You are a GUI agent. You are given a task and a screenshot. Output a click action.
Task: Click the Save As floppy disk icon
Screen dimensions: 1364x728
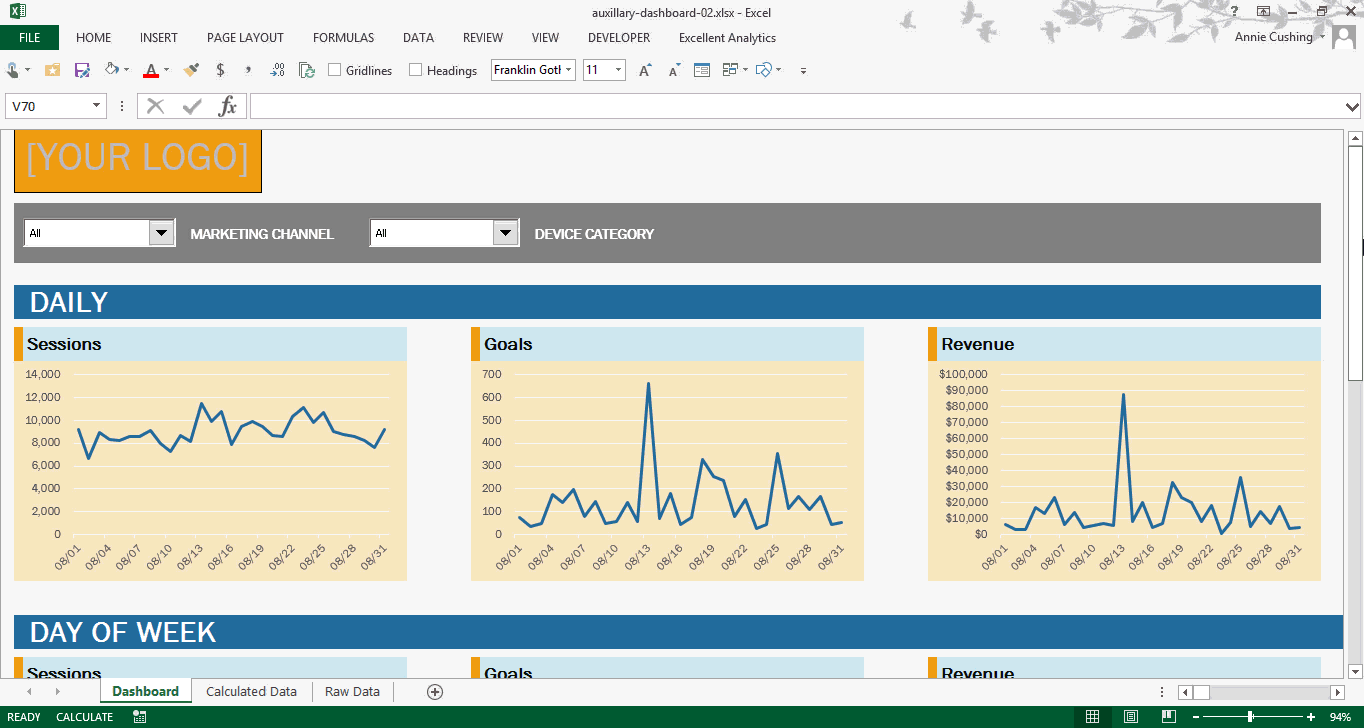pyautogui.click(x=82, y=70)
